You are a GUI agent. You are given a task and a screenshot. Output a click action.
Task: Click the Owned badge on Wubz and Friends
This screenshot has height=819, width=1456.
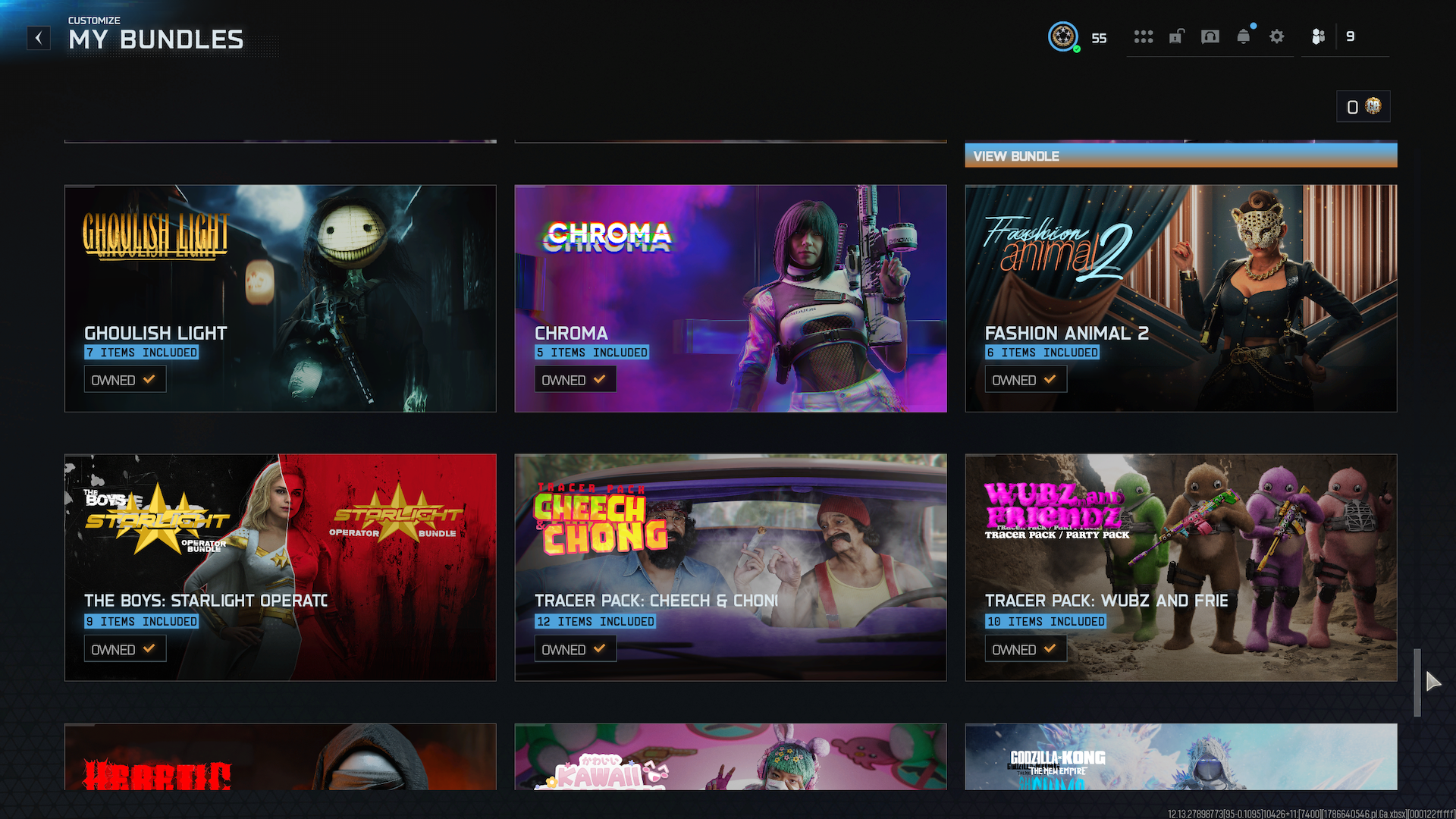(1026, 649)
